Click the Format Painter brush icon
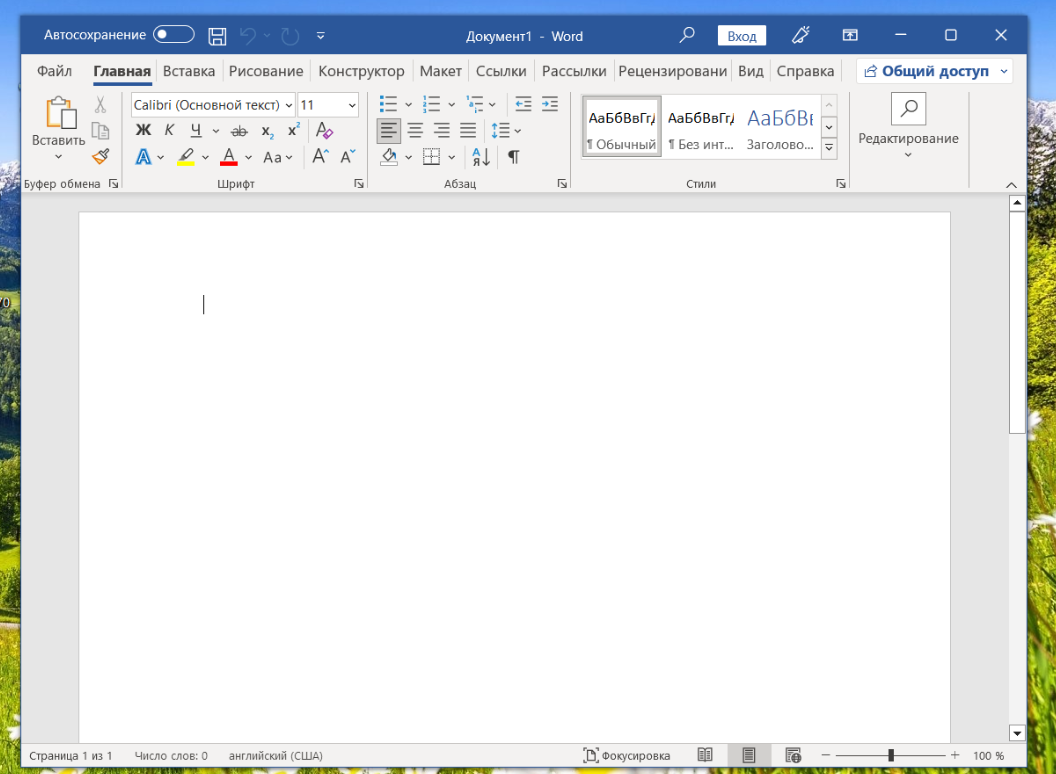Screen dimensions: 1056x774 (100, 156)
